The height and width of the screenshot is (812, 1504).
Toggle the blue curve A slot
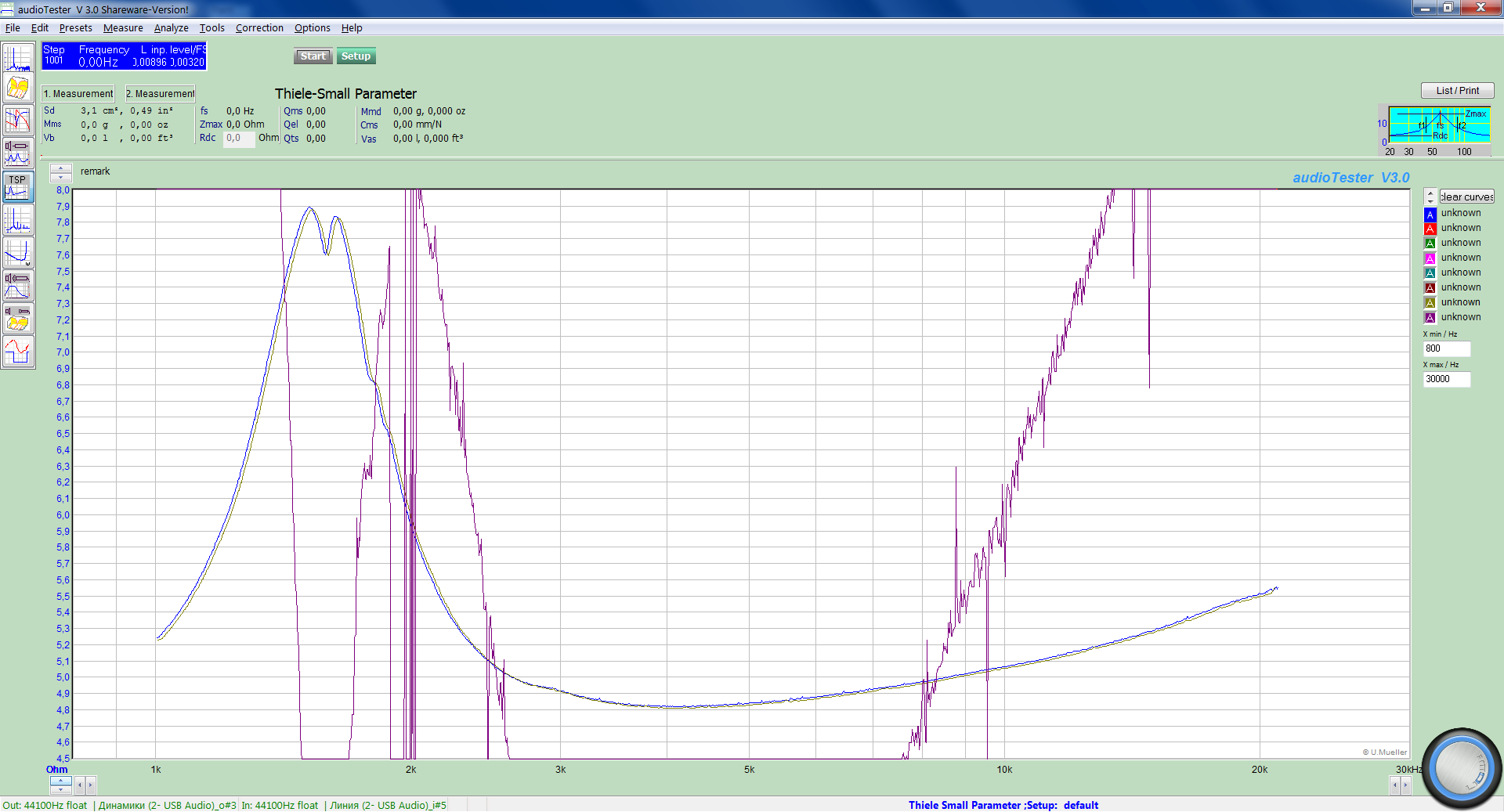(x=1430, y=214)
